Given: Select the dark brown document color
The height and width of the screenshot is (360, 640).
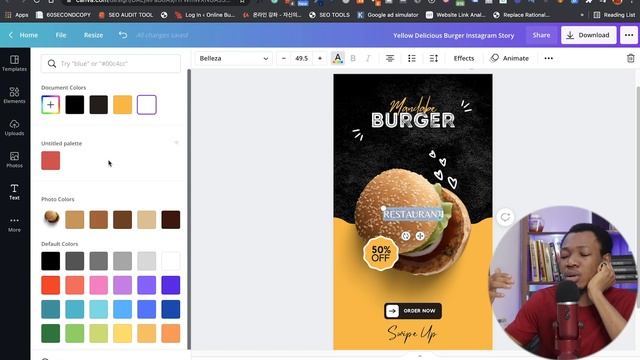Looking at the screenshot, I should 99,104.
